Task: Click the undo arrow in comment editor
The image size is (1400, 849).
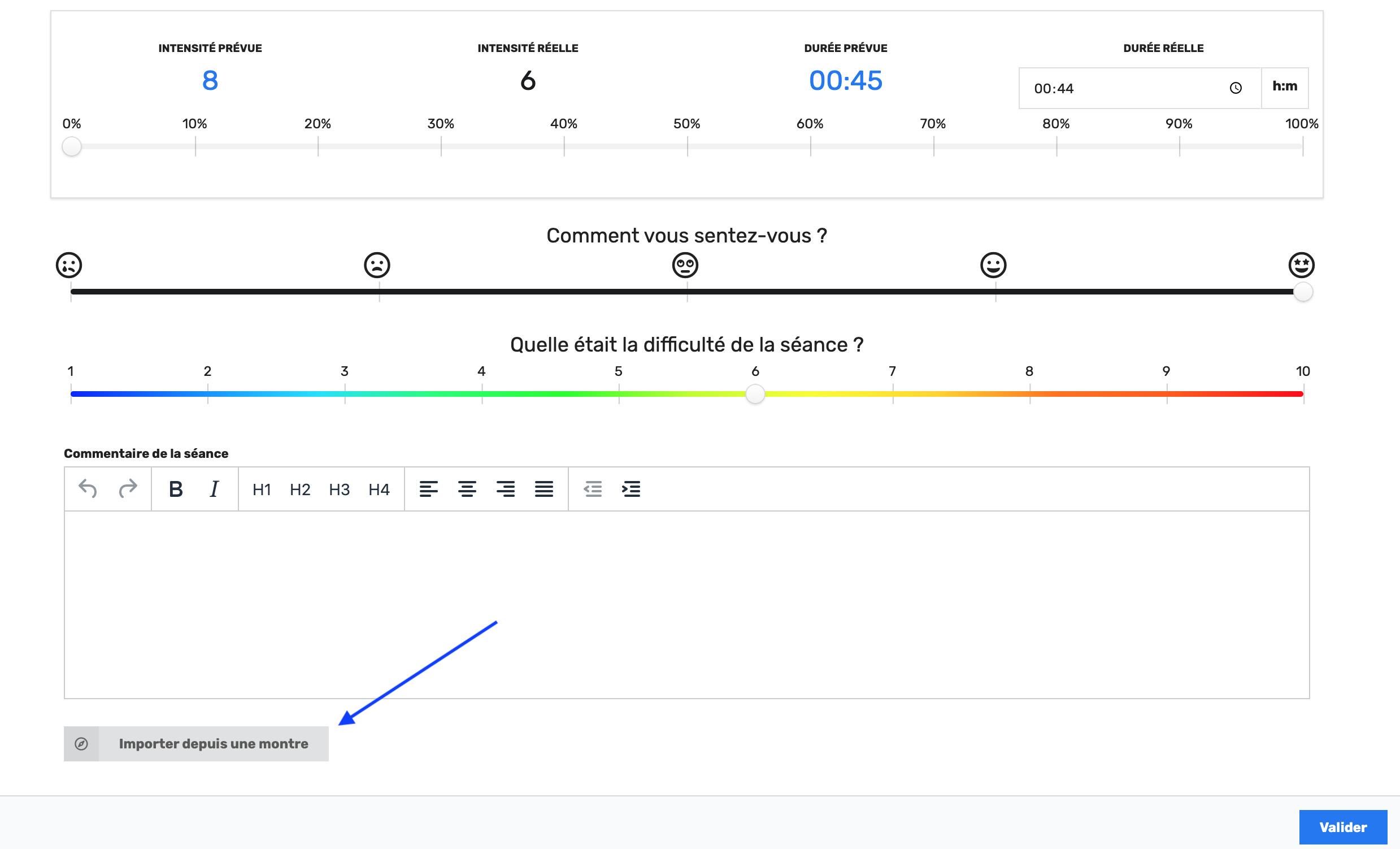Action: [88, 489]
